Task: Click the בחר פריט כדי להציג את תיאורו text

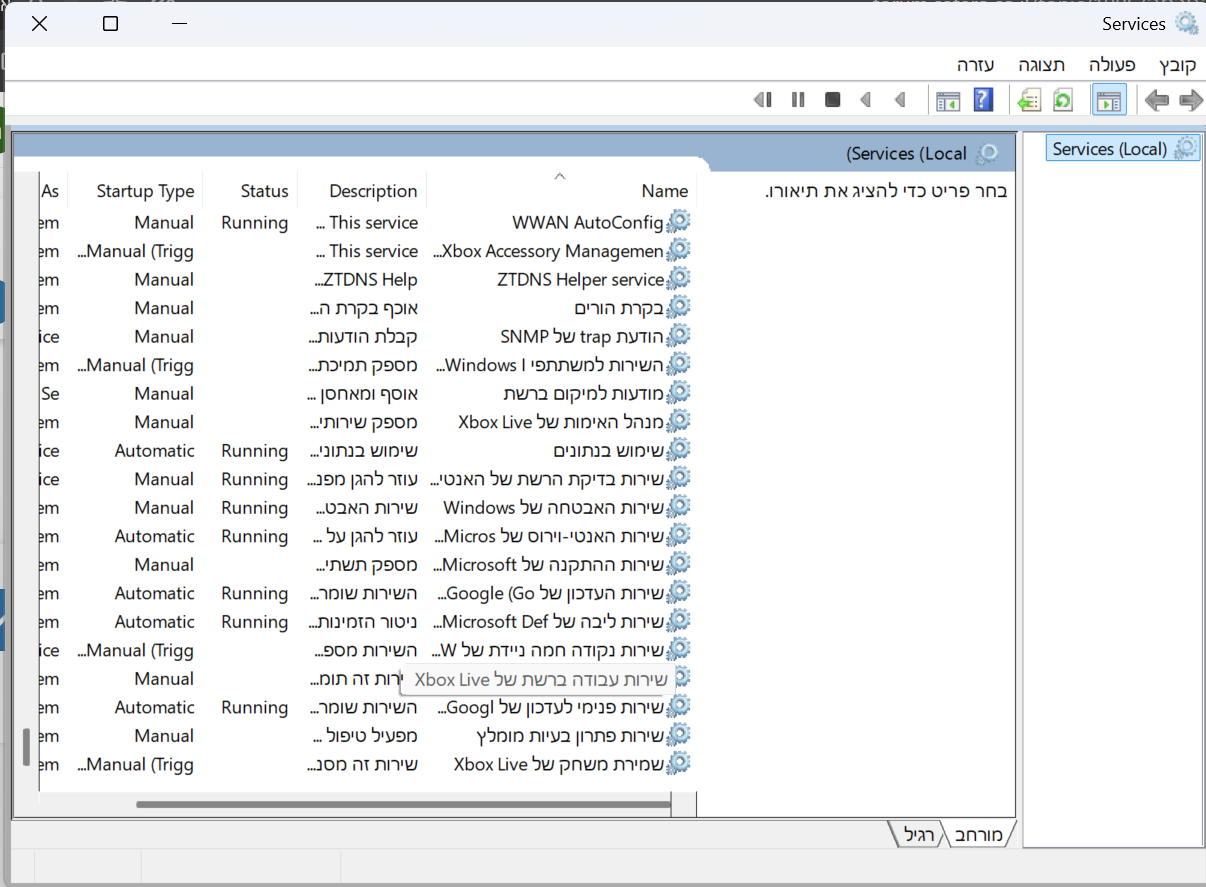Action: (886, 190)
